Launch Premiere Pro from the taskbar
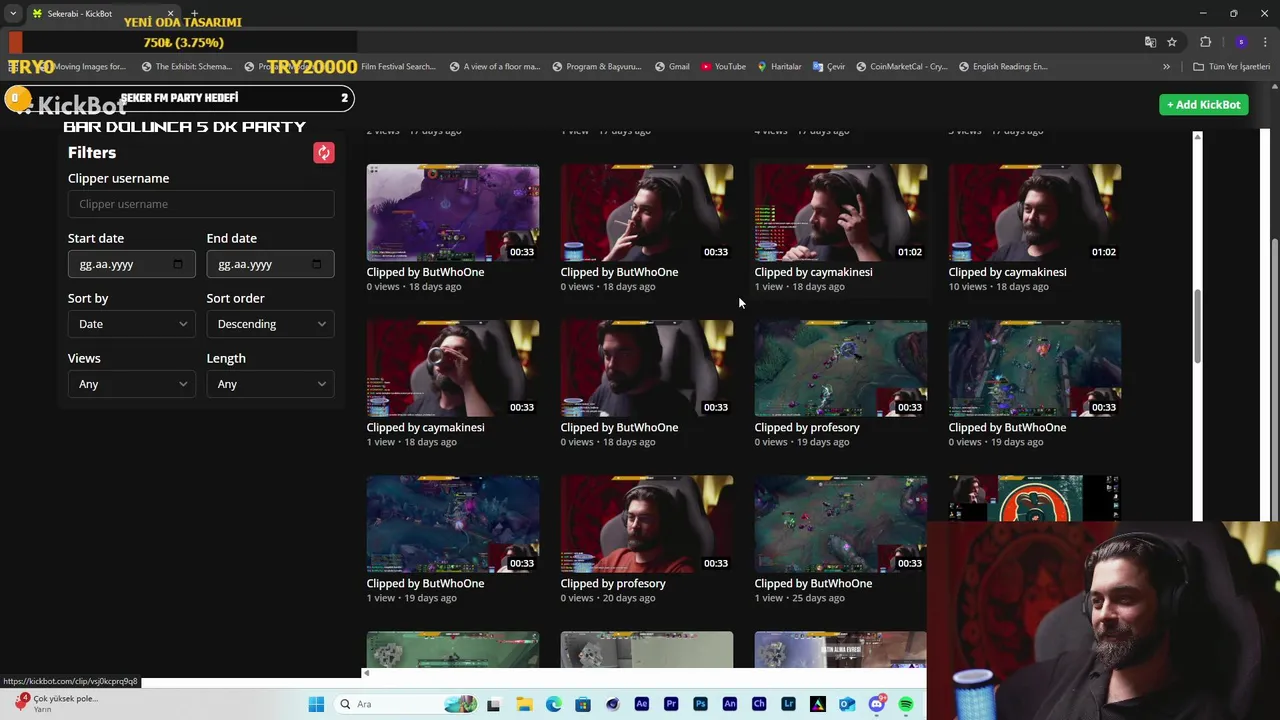Screen dimensions: 1280x720 (x=671, y=704)
